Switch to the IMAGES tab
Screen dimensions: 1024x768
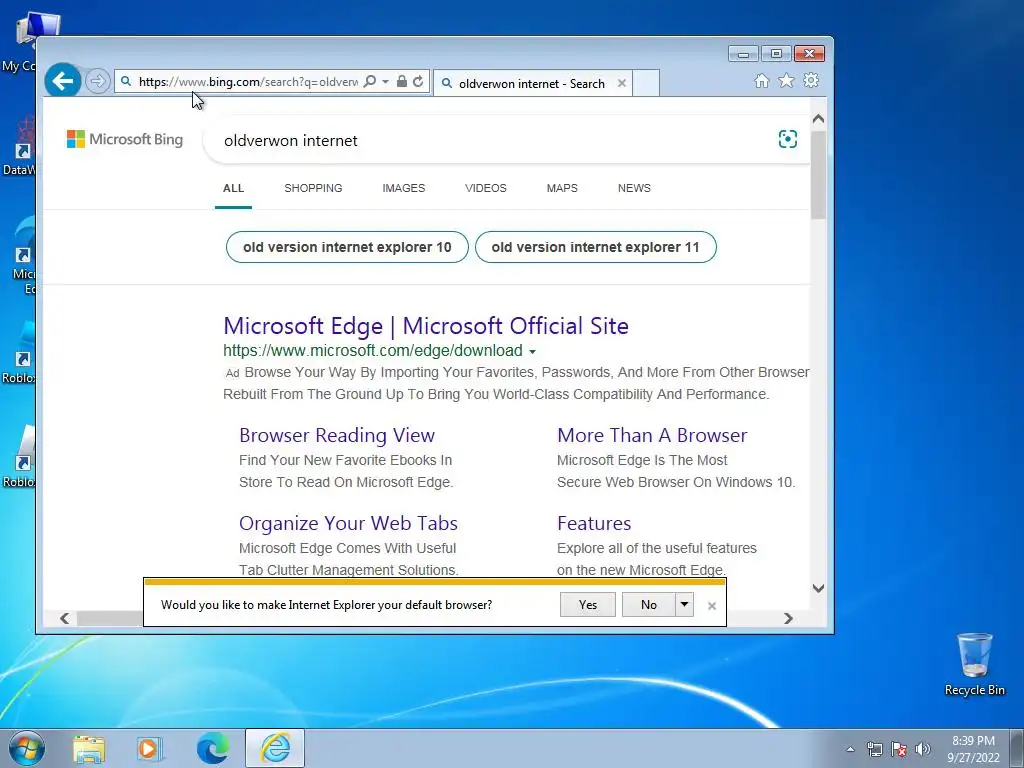(x=404, y=188)
